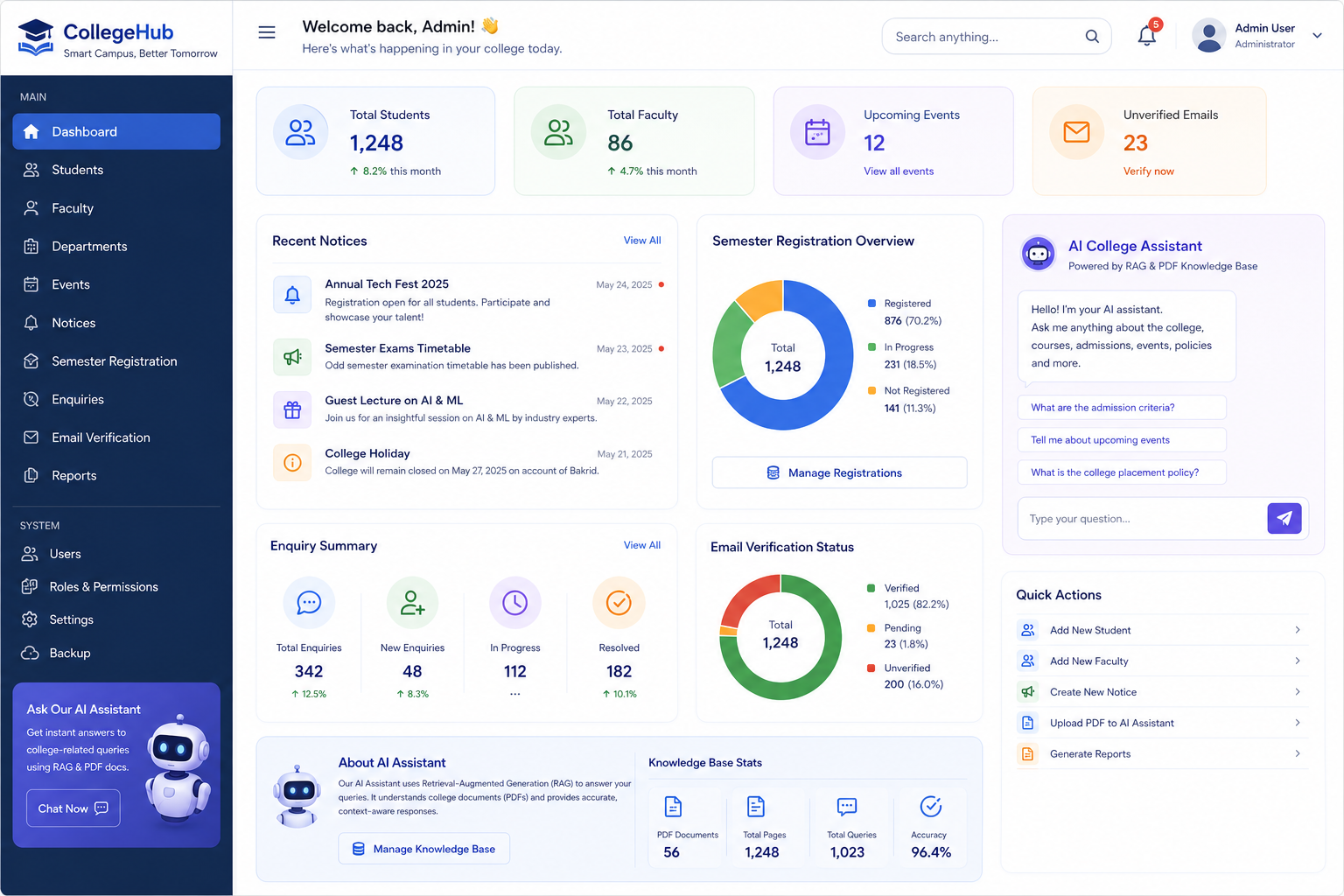Expand the Admin User dropdown arrow

pyautogui.click(x=1317, y=36)
